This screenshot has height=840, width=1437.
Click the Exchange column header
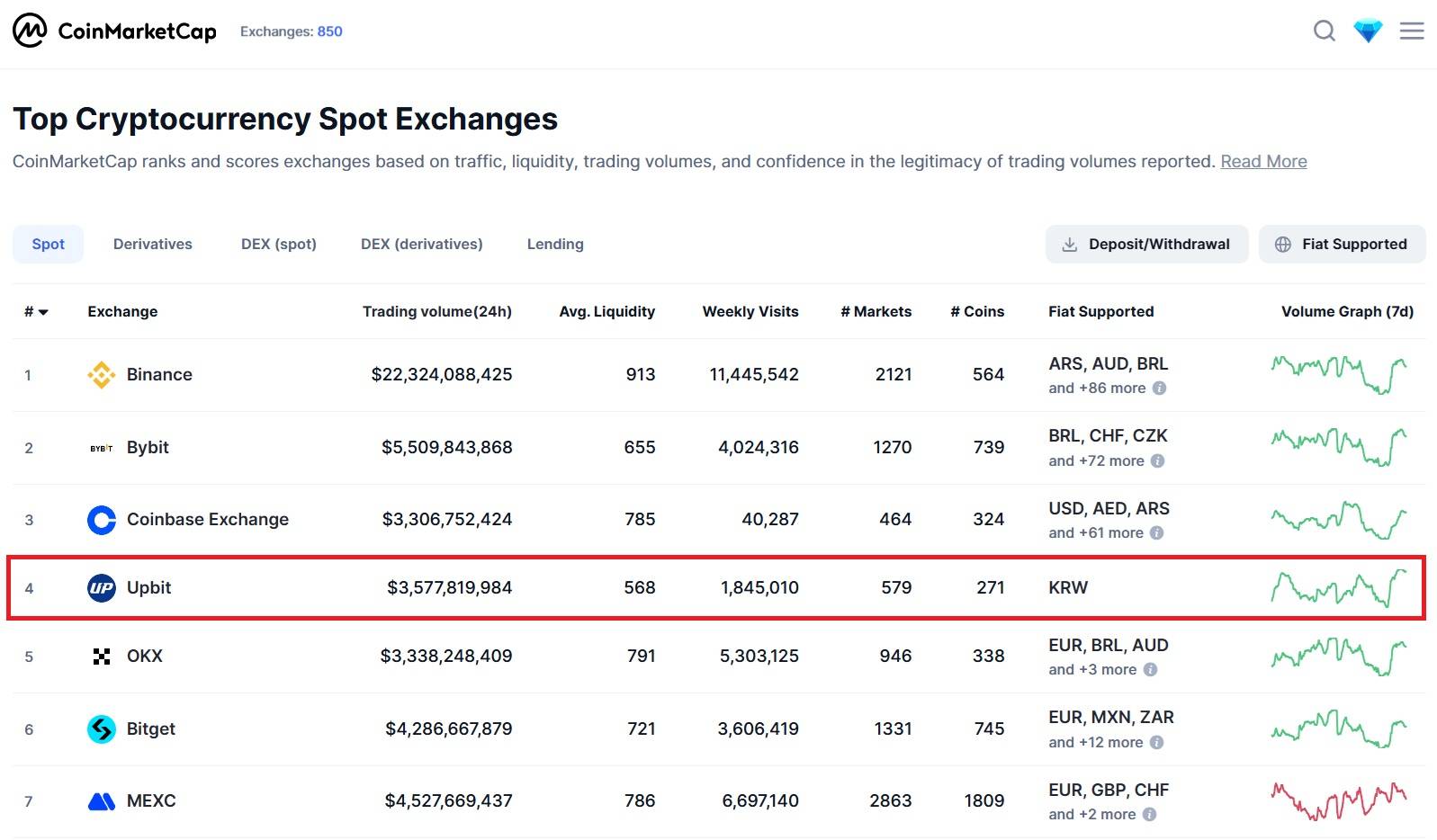click(x=122, y=312)
